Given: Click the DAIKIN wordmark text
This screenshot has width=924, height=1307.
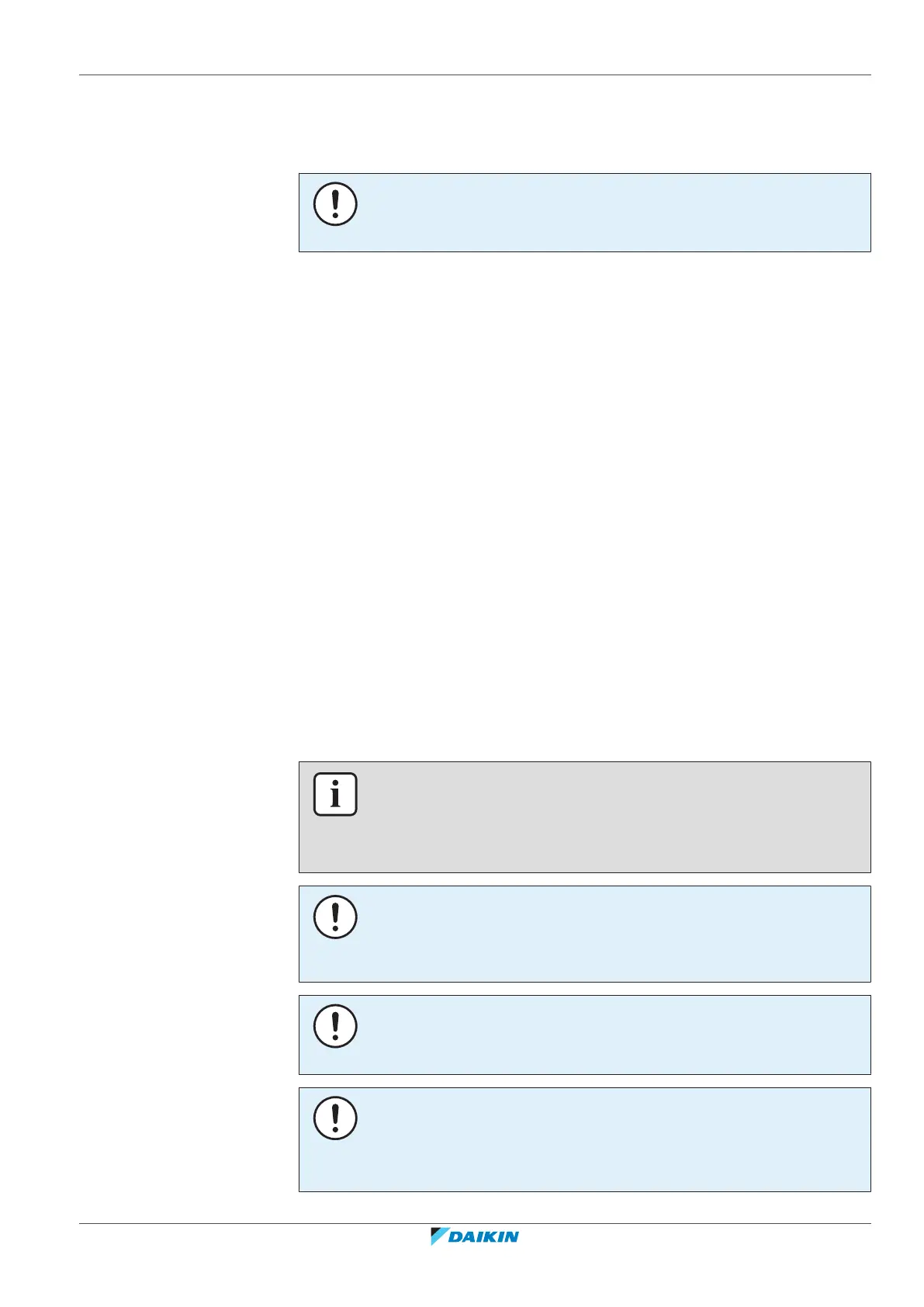Looking at the screenshot, I should pos(484,1237).
